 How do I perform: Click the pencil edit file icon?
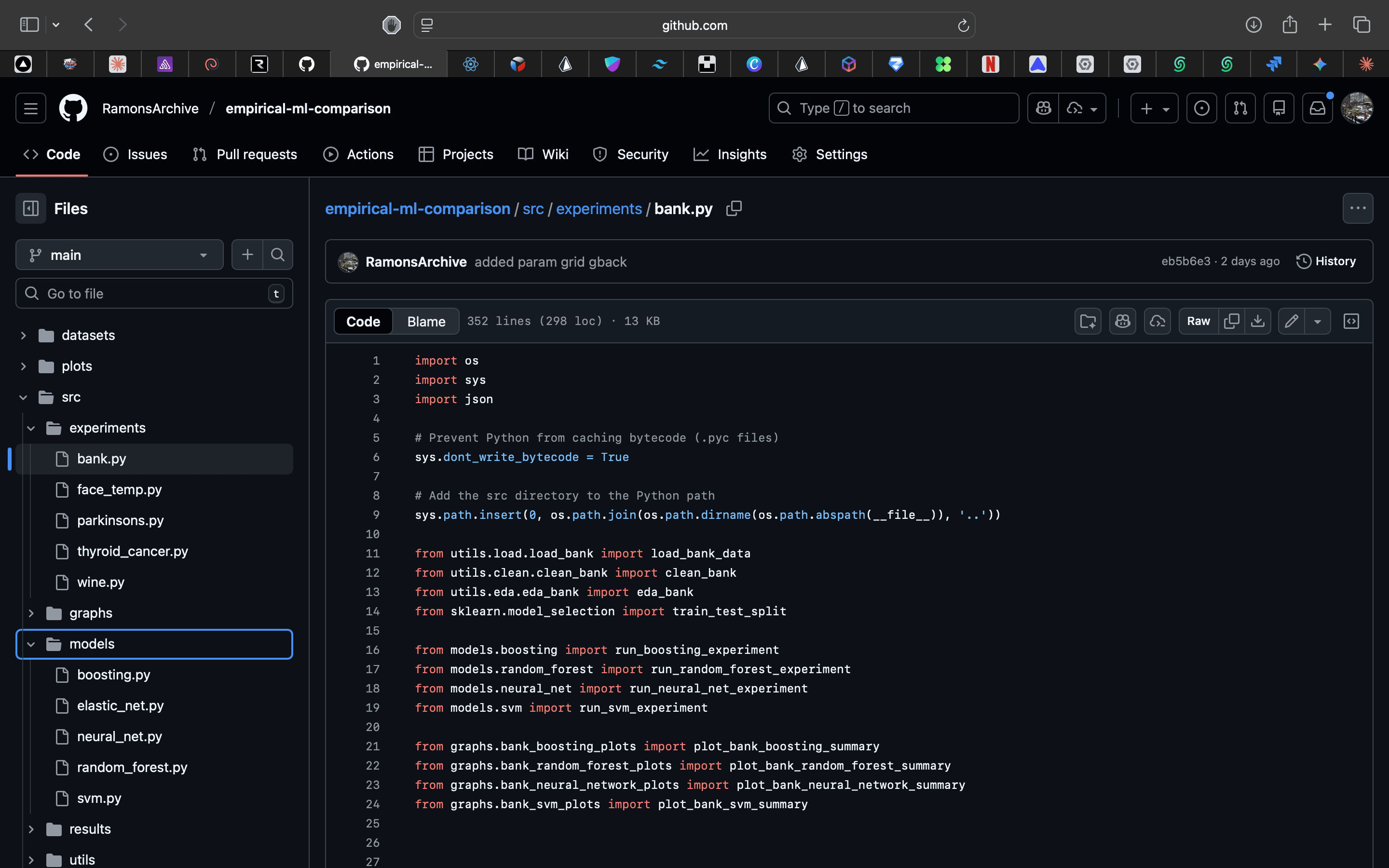tap(1292, 321)
